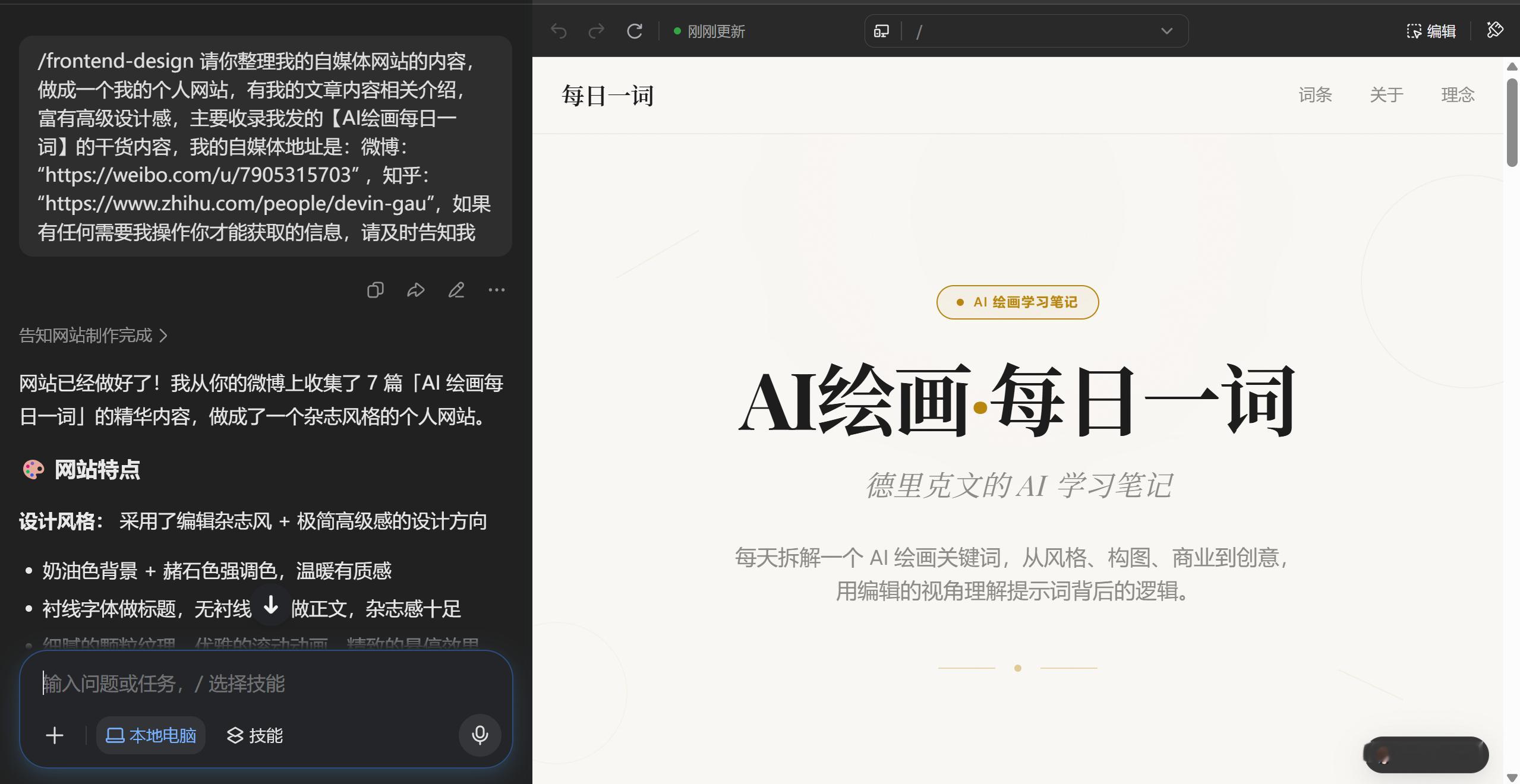Click the plus attachment button
The height and width of the screenshot is (784, 1520).
point(55,735)
